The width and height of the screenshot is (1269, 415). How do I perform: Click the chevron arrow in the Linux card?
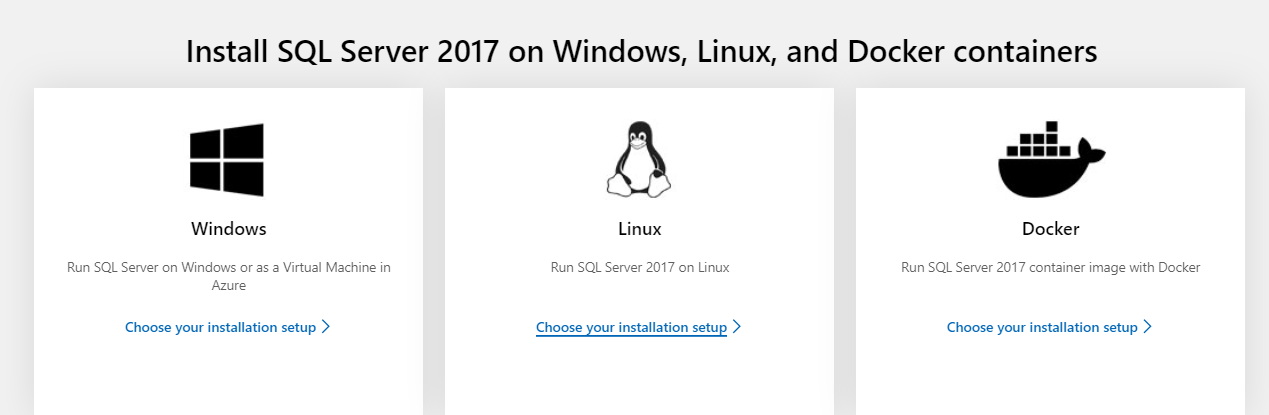[737, 327]
